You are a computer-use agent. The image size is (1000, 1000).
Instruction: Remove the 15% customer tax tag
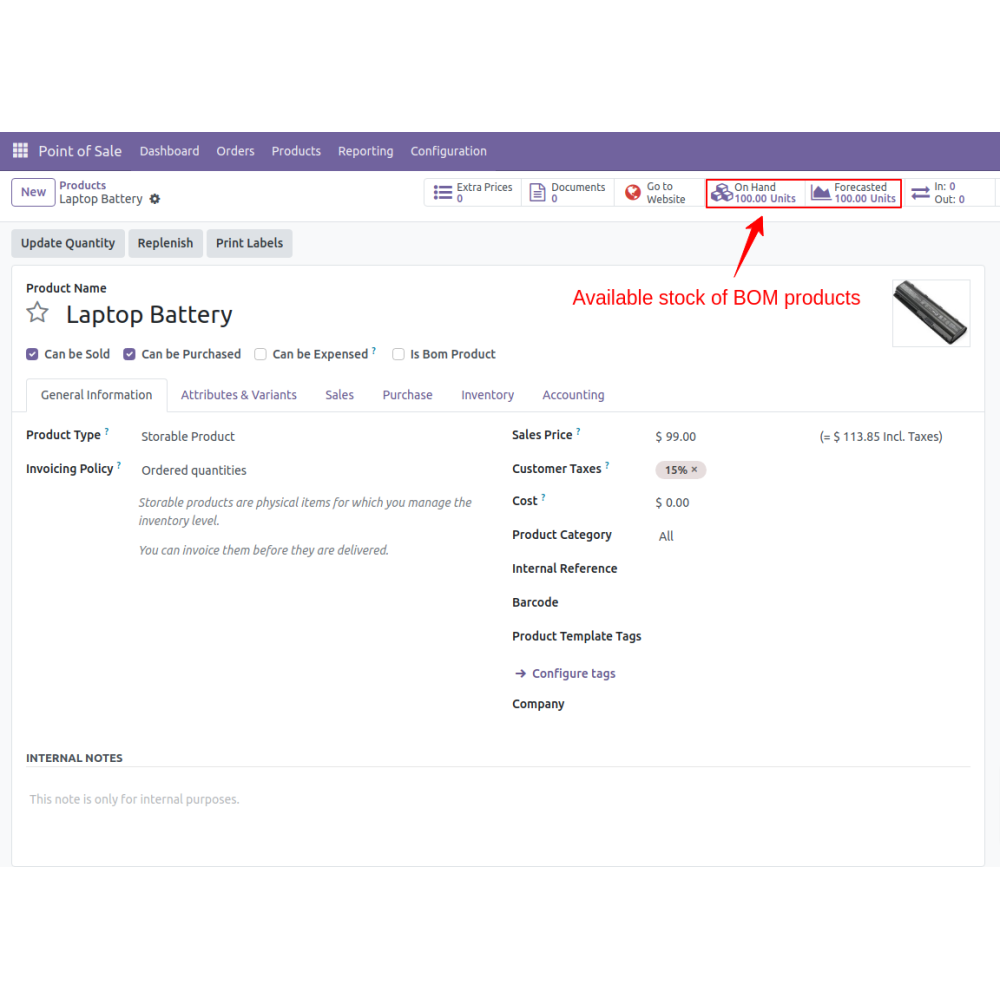click(x=695, y=469)
